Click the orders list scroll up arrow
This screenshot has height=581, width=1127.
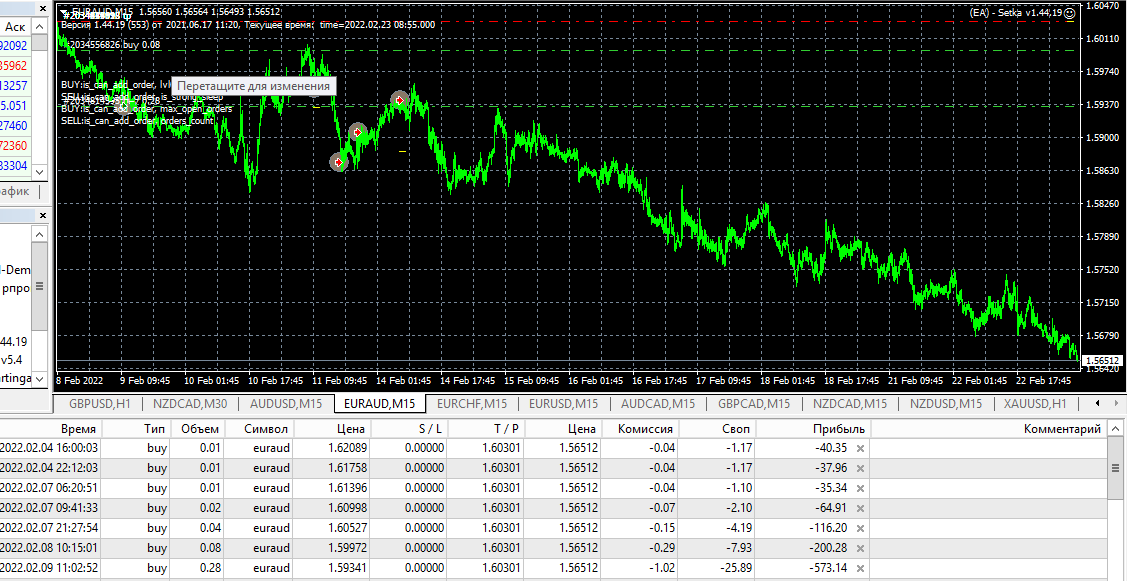[x=1116, y=429]
